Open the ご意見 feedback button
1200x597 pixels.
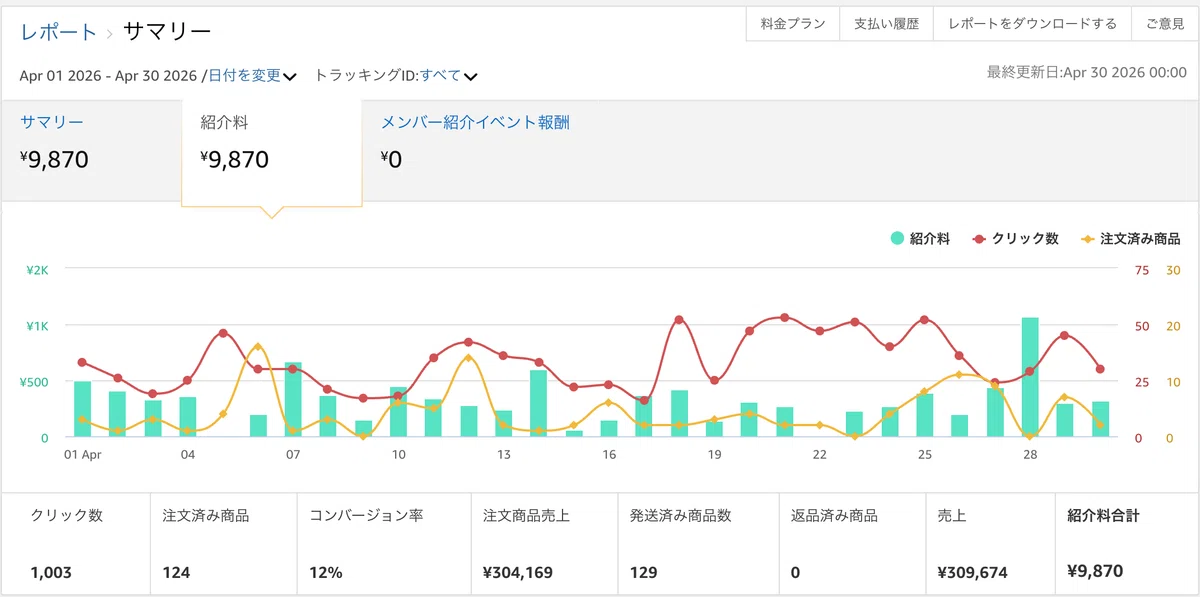tap(1165, 24)
